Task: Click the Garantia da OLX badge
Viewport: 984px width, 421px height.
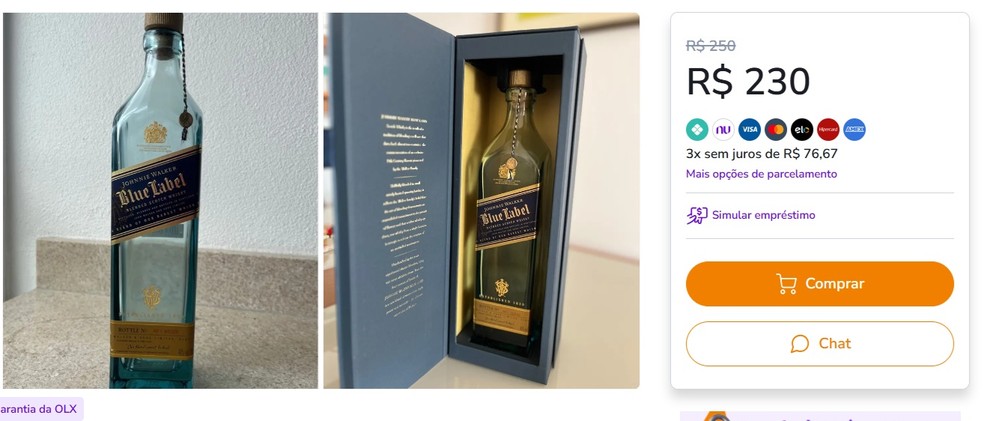Action: click(38, 409)
